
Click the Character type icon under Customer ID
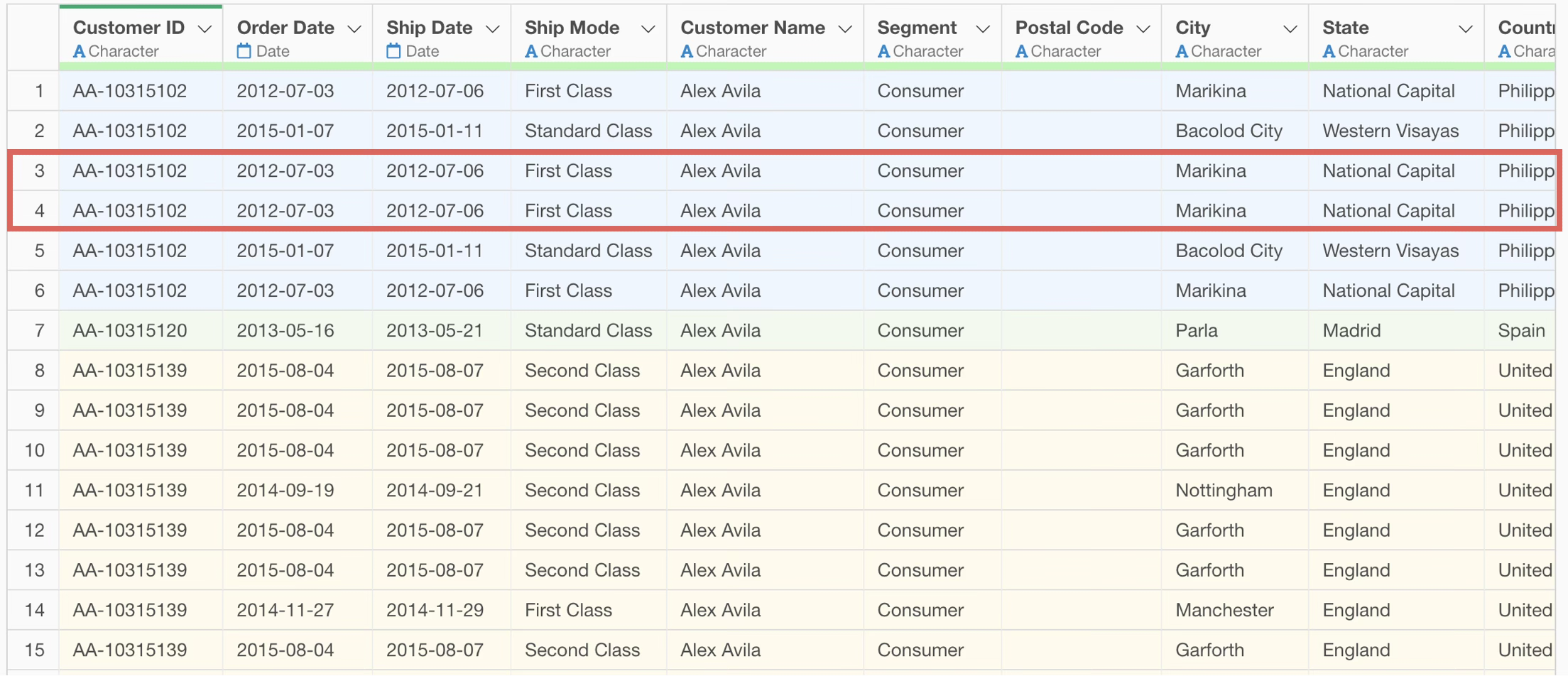click(x=79, y=51)
